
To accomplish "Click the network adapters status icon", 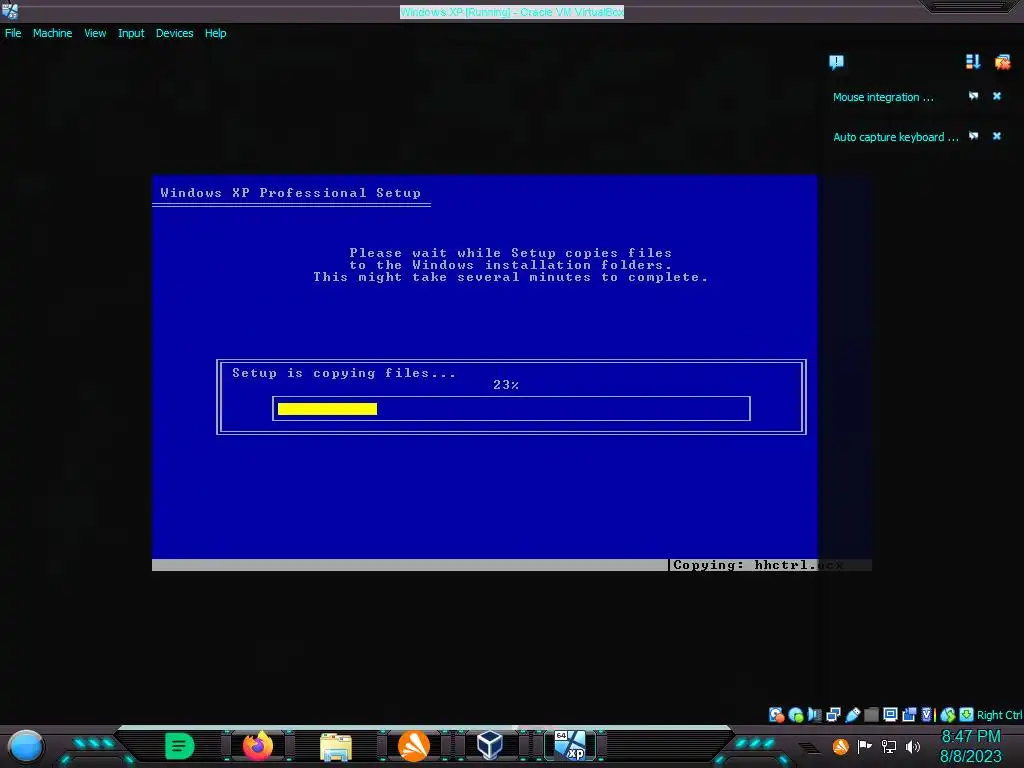I will (833, 715).
